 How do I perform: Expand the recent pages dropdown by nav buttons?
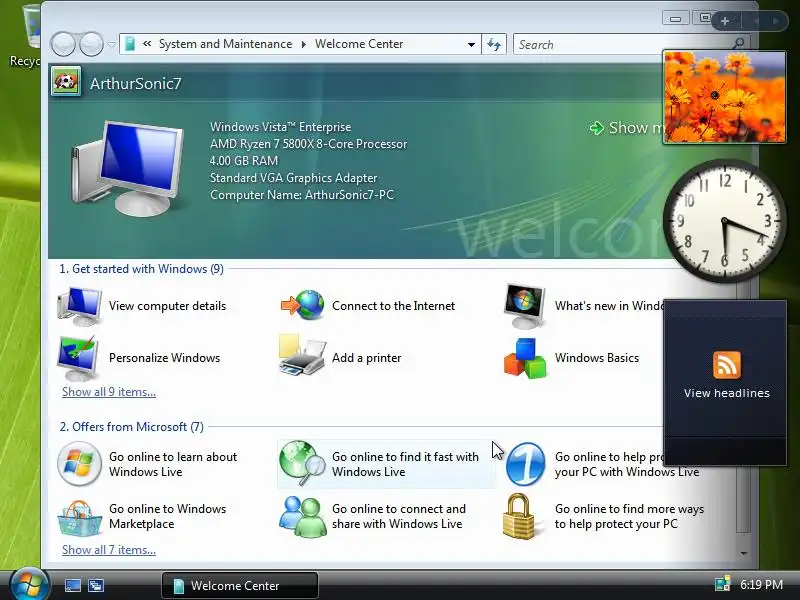(111, 45)
